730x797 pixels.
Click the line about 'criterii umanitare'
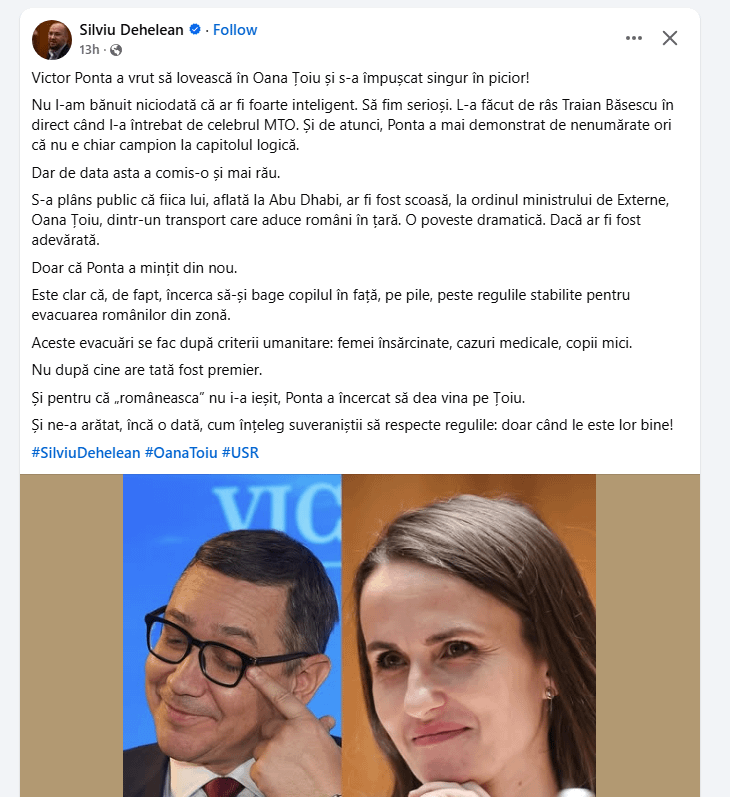pyautogui.click(x=332, y=343)
